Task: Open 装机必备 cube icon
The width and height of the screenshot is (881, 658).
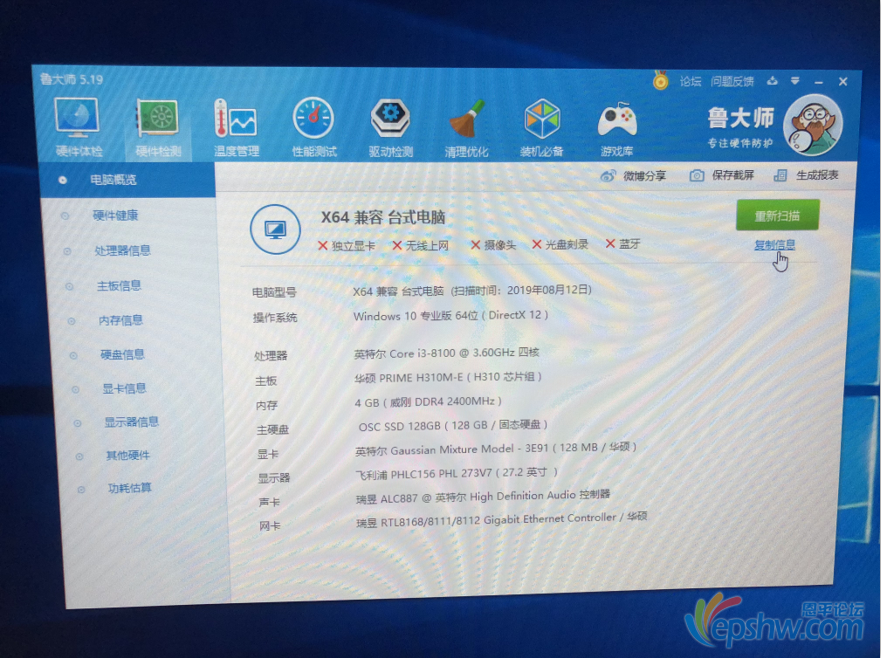Action: (542, 128)
